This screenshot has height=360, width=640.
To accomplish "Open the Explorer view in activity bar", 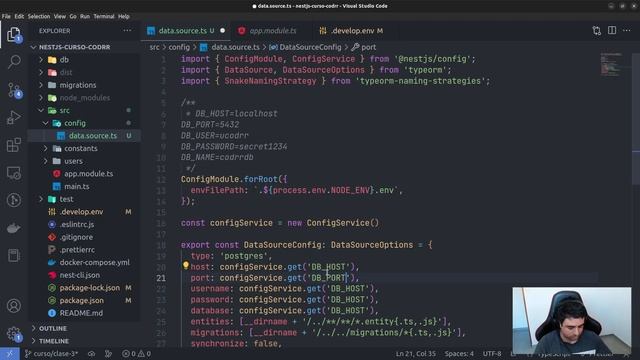I will tap(14, 34).
